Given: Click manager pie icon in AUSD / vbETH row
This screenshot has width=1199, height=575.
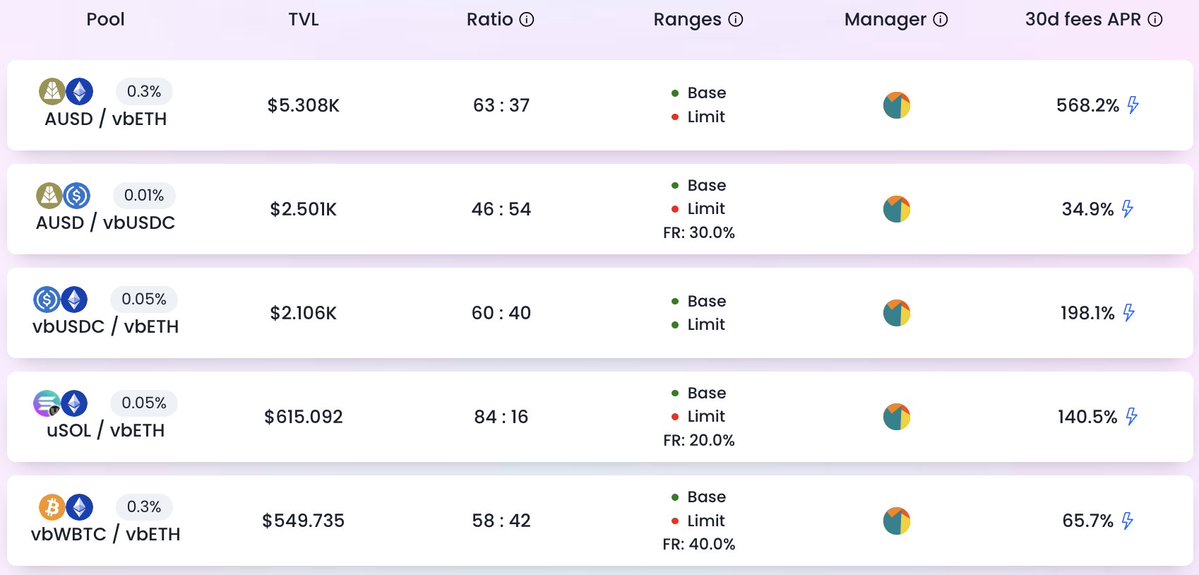Looking at the screenshot, I should 897,105.
